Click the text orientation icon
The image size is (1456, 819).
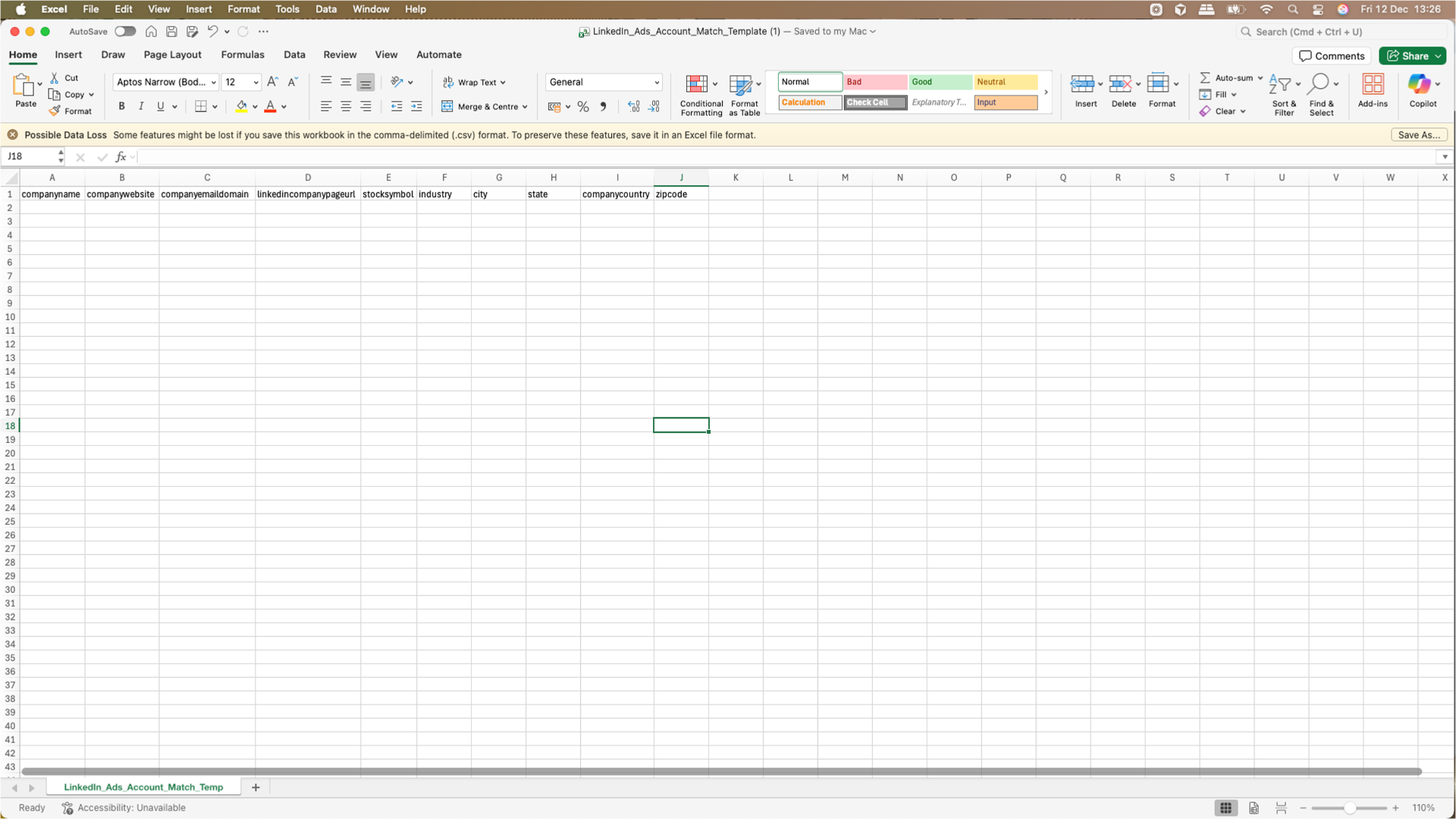[x=397, y=82]
